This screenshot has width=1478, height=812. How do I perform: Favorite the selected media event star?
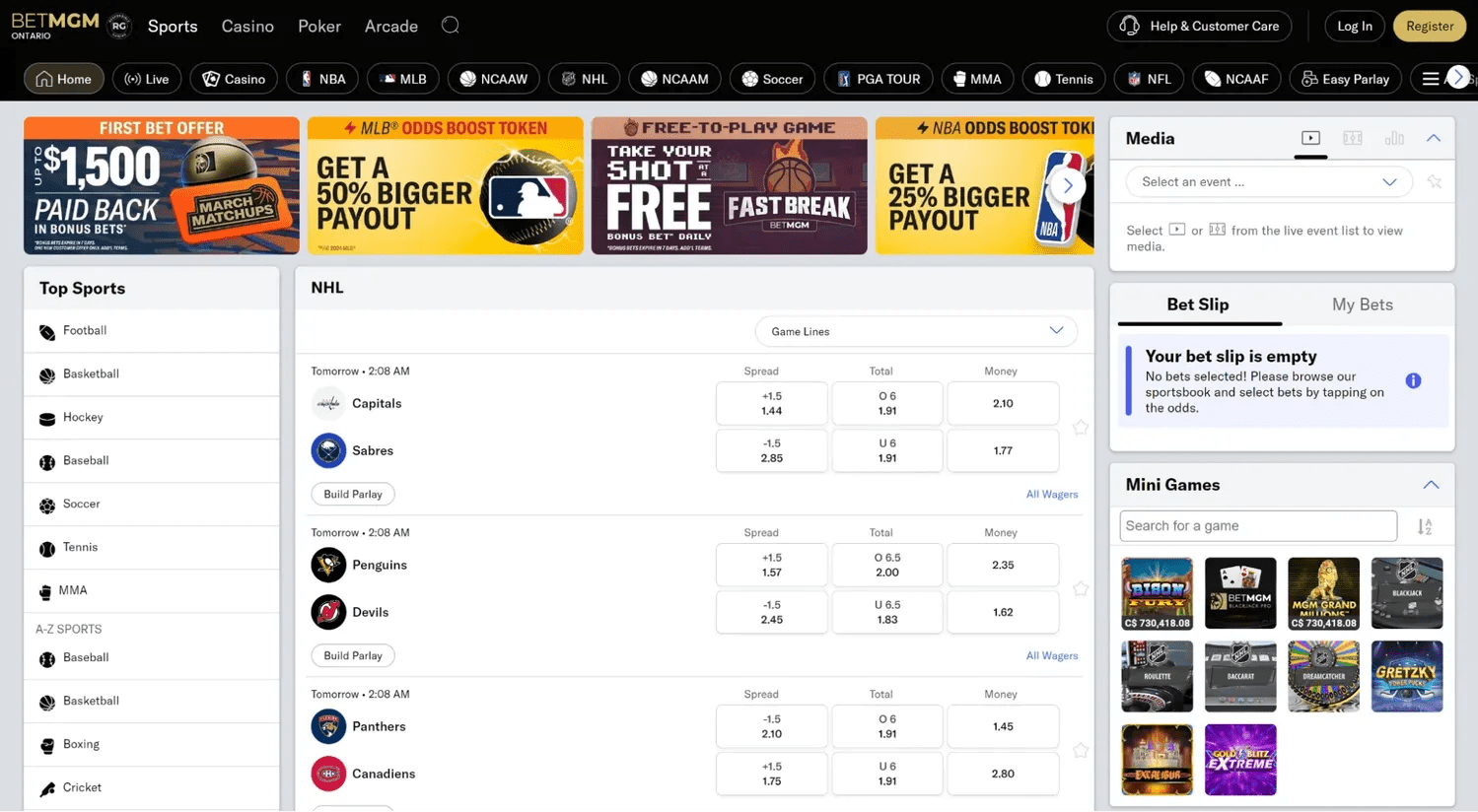coord(1435,182)
